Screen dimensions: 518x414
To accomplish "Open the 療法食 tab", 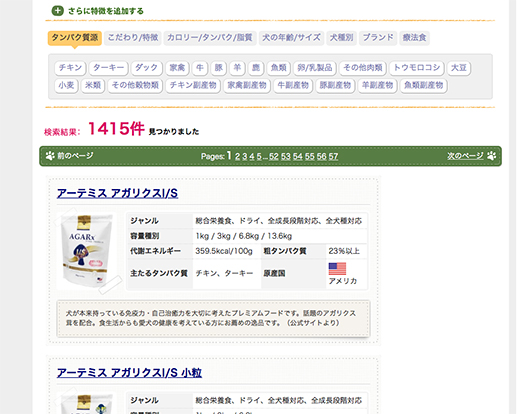I will click(x=414, y=38).
